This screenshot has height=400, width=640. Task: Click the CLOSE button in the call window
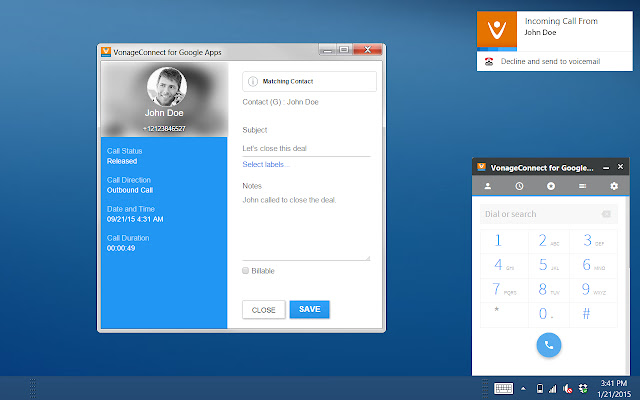pyautogui.click(x=264, y=310)
